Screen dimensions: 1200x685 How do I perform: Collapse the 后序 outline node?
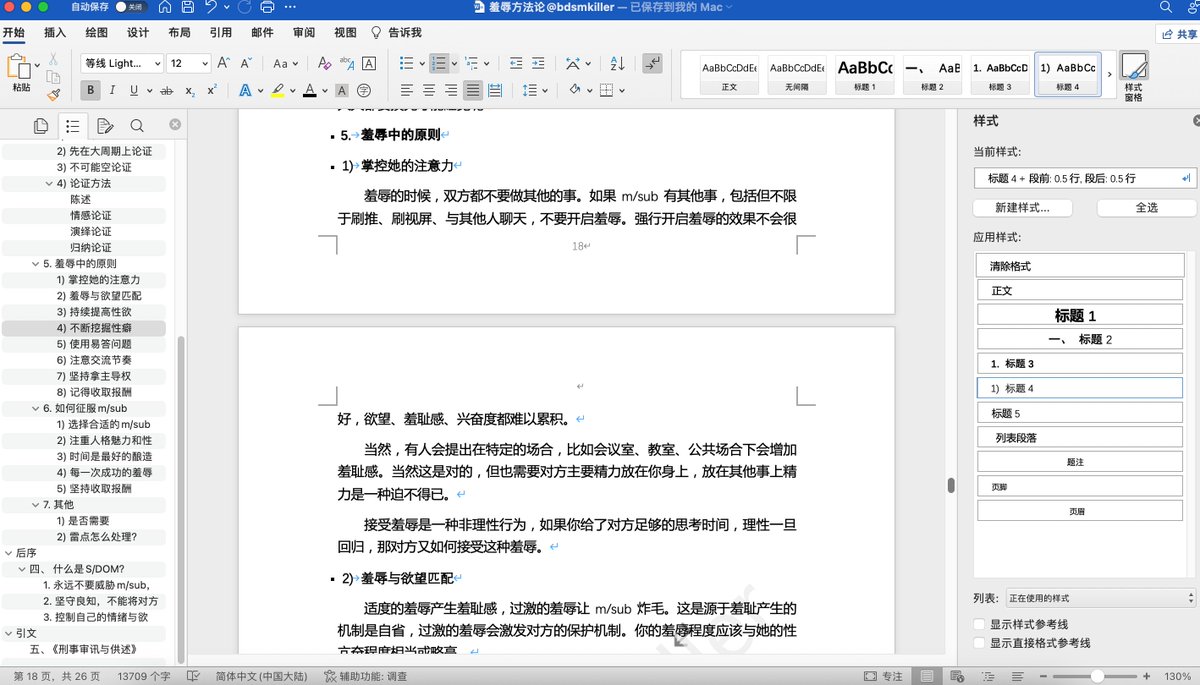(x=9, y=553)
